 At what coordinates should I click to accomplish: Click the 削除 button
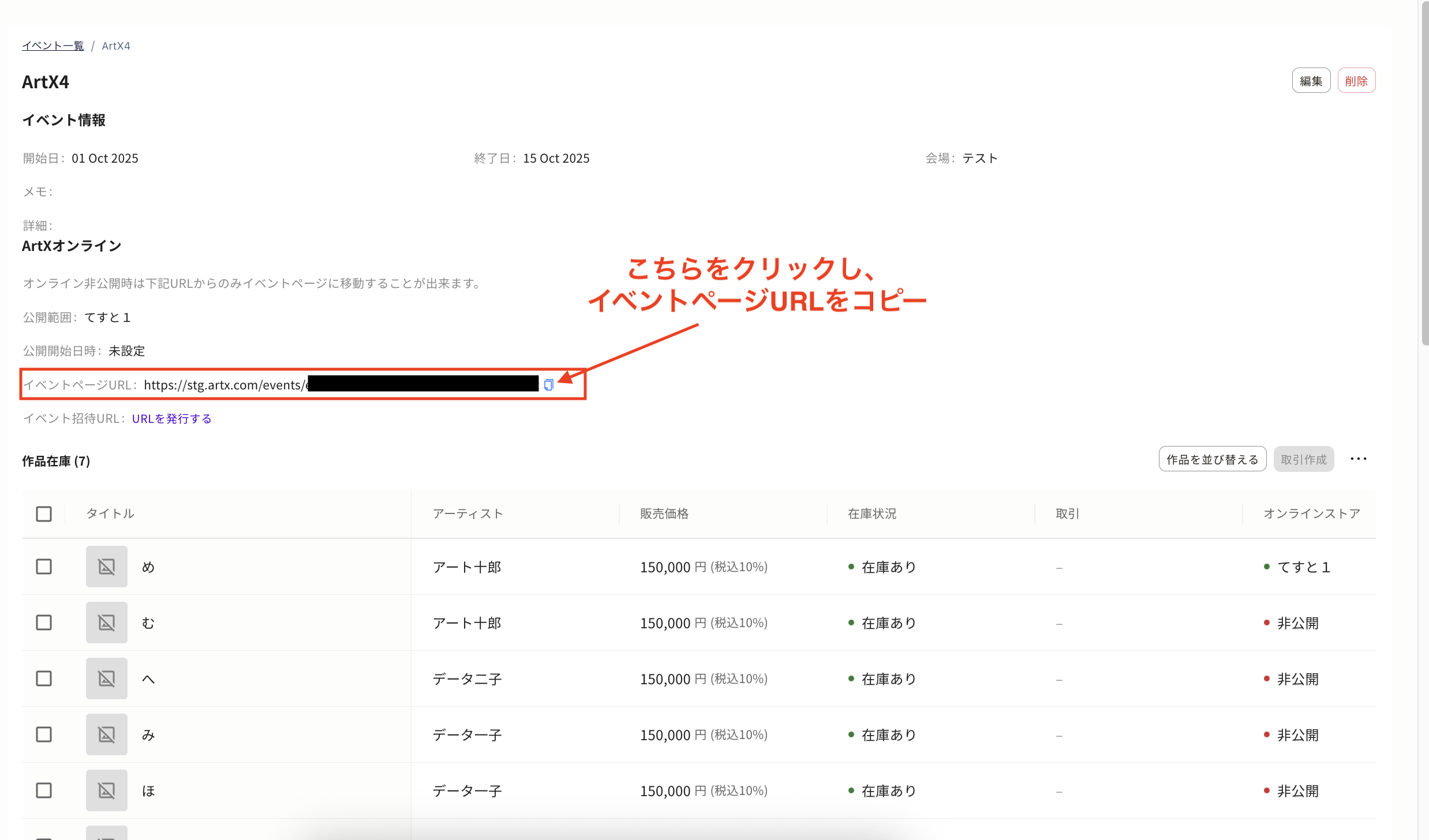pos(1356,80)
